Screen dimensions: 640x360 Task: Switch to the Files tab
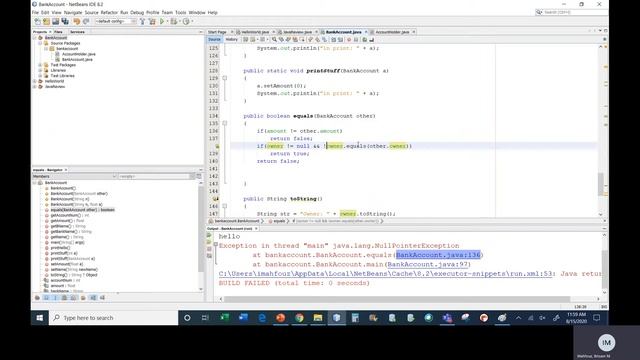(58, 32)
